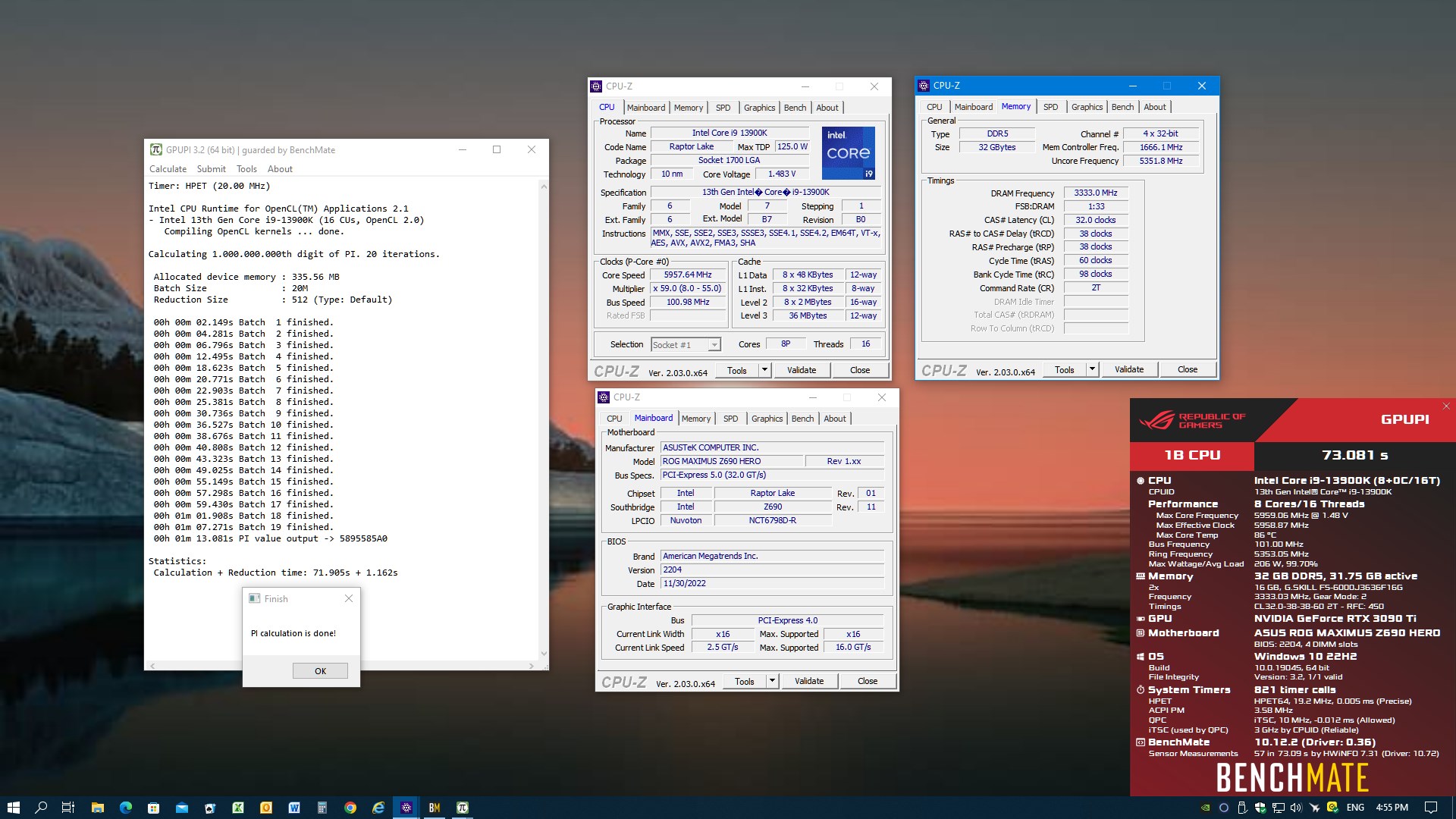The height and width of the screenshot is (819, 1456).
Task: Click airplane mode tray icon
Action: (1314, 808)
